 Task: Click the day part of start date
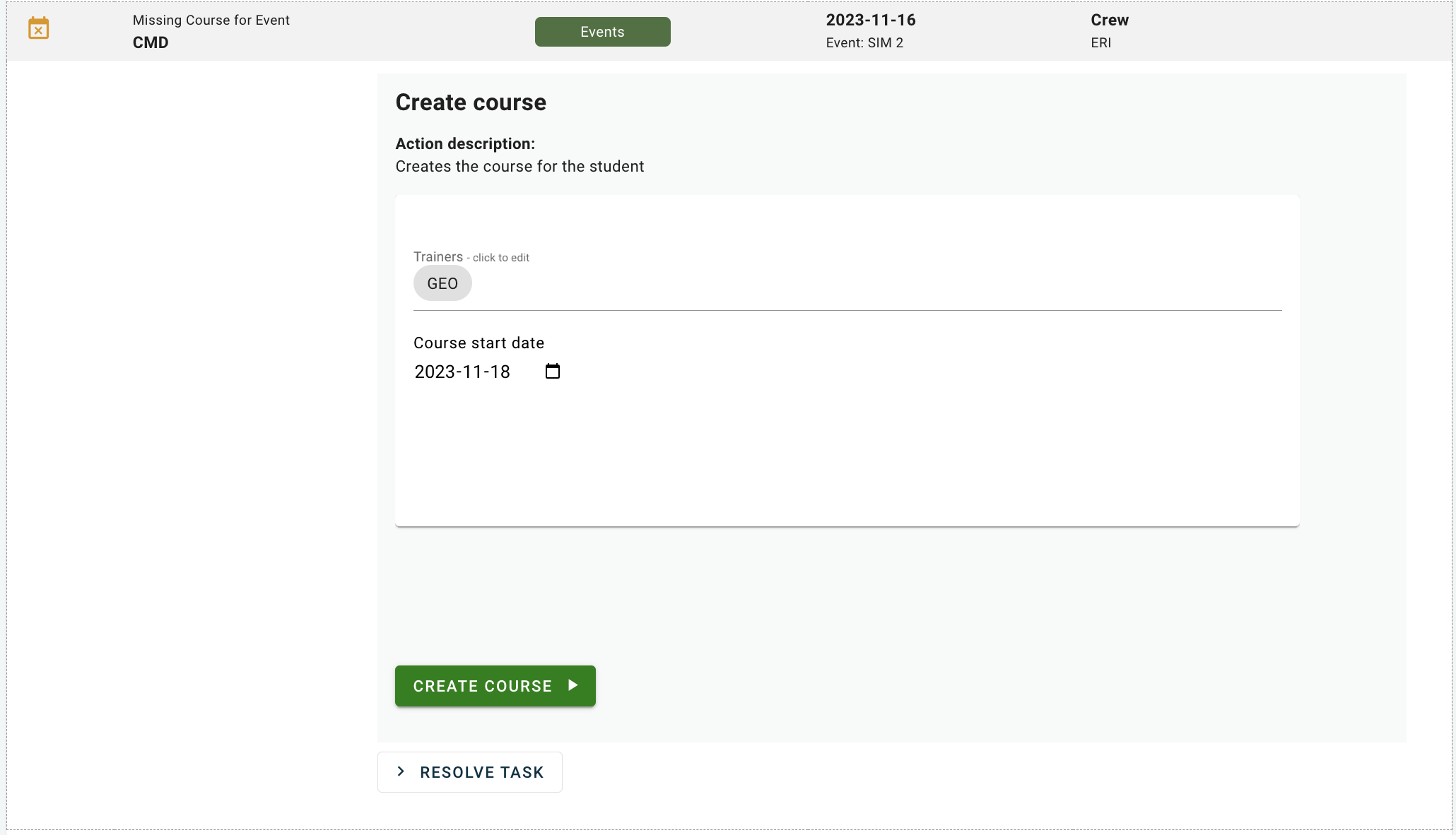tap(500, 372)
